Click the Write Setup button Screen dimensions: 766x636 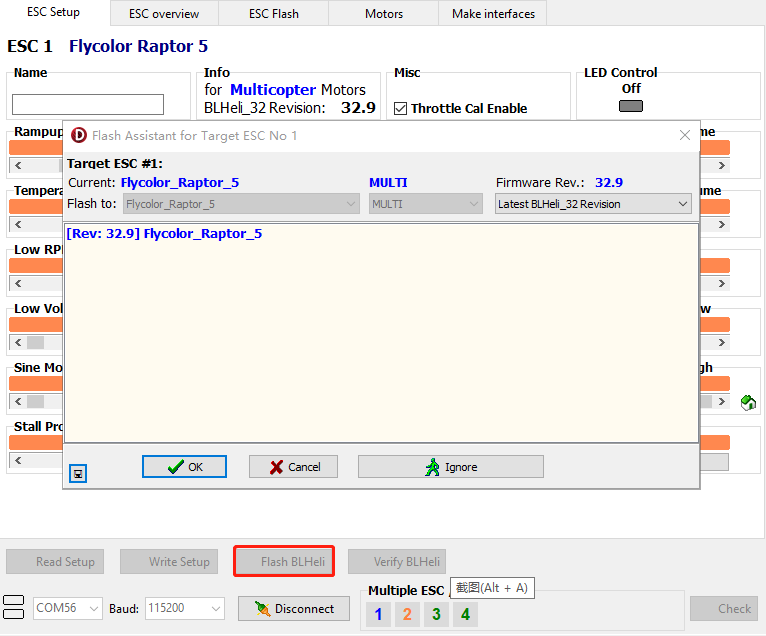pos(169,562)
